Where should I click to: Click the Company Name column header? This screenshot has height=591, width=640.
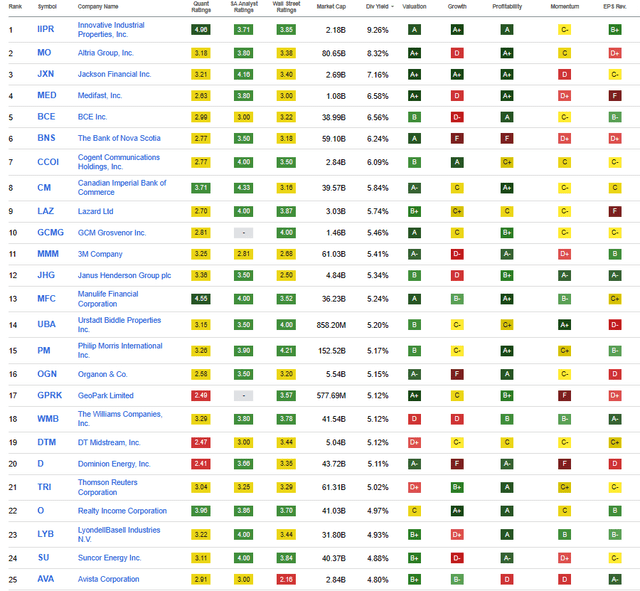(x=98, y=7)
